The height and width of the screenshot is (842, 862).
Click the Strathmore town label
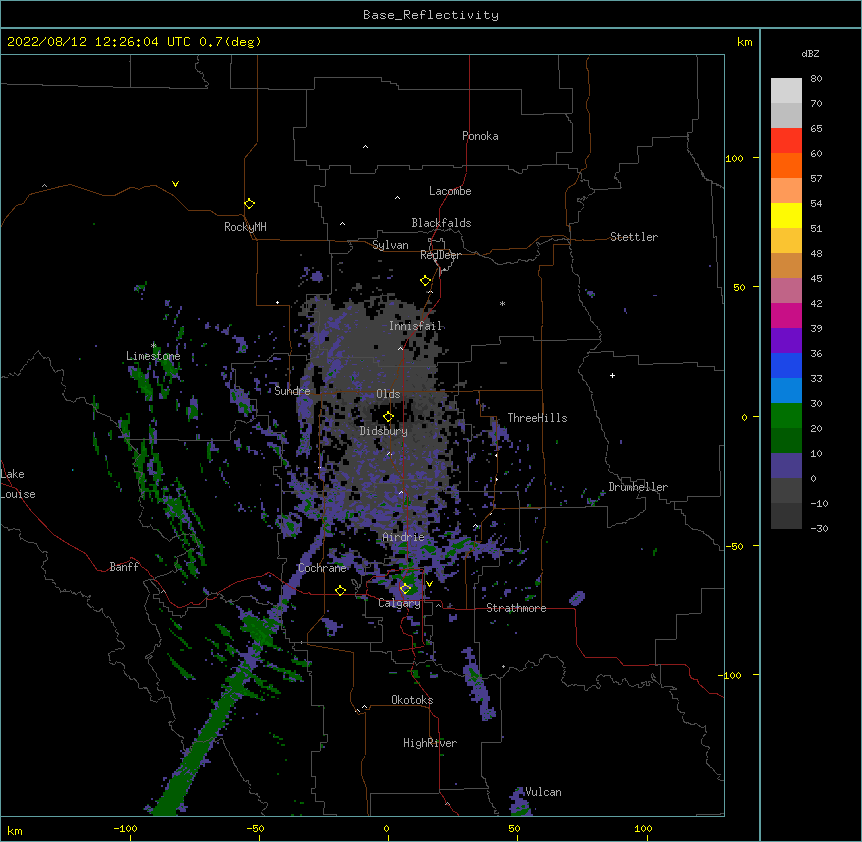(x=516, y=608)
